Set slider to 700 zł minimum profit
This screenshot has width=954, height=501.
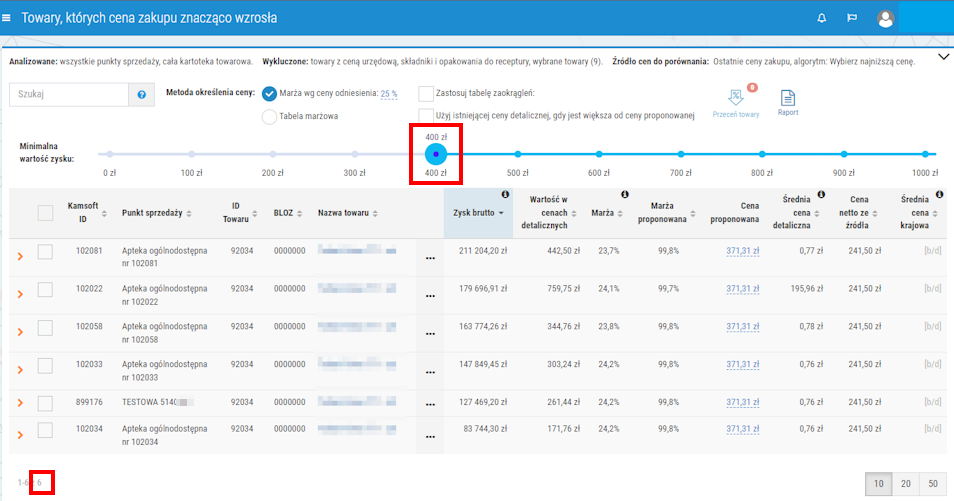click(x=681, y=154)
